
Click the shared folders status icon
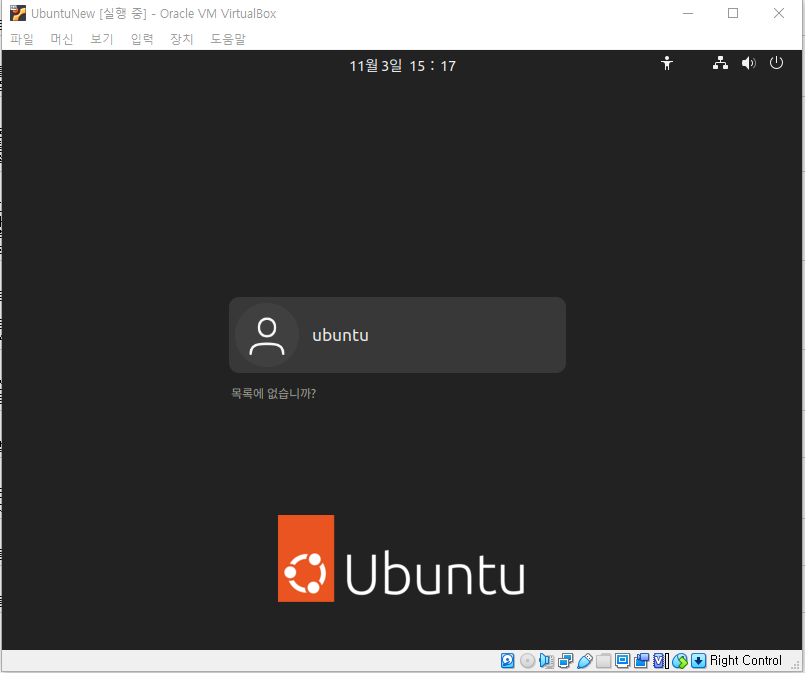[x=603, y=660]
